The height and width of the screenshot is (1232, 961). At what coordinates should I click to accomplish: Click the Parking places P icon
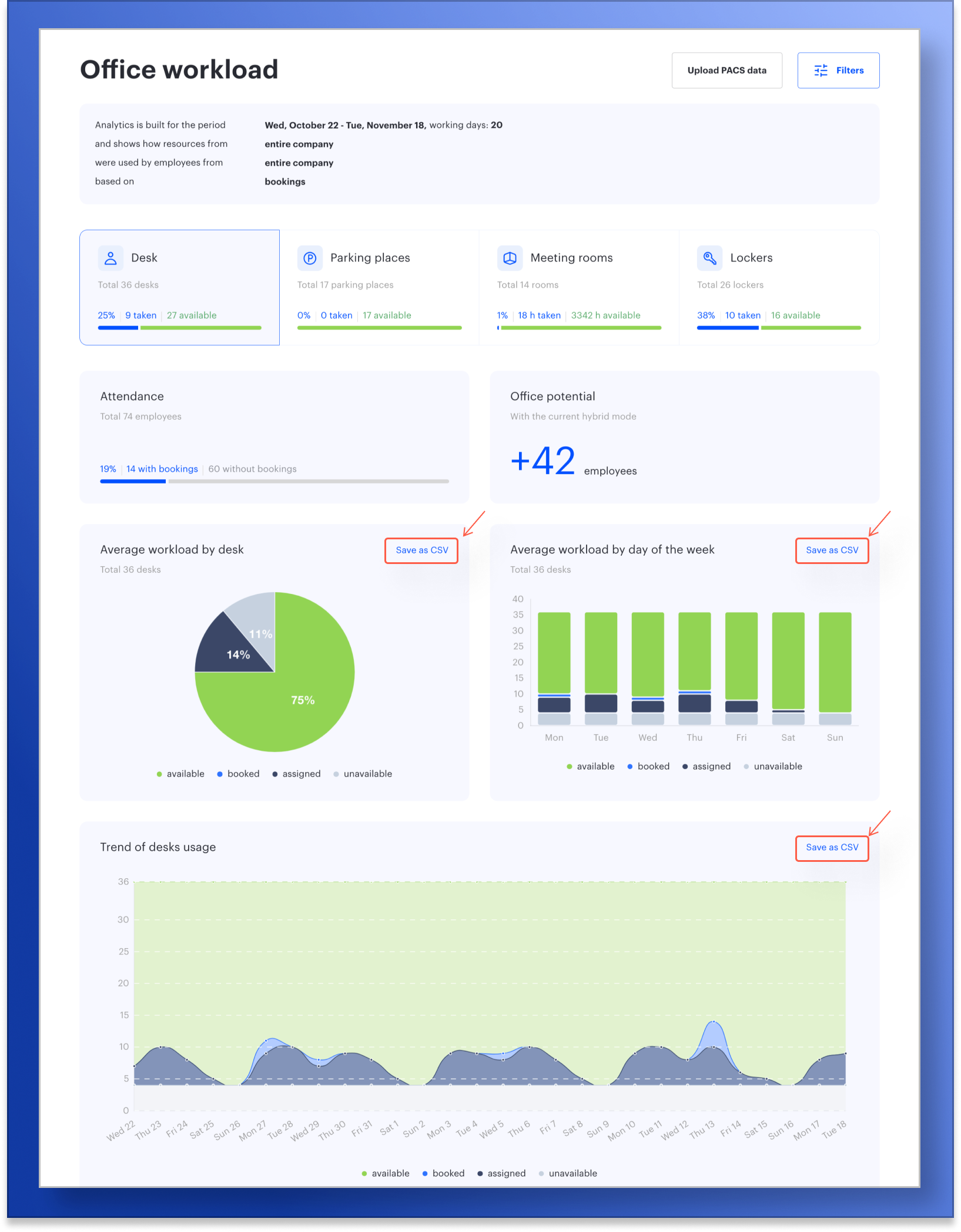(310, 257)
